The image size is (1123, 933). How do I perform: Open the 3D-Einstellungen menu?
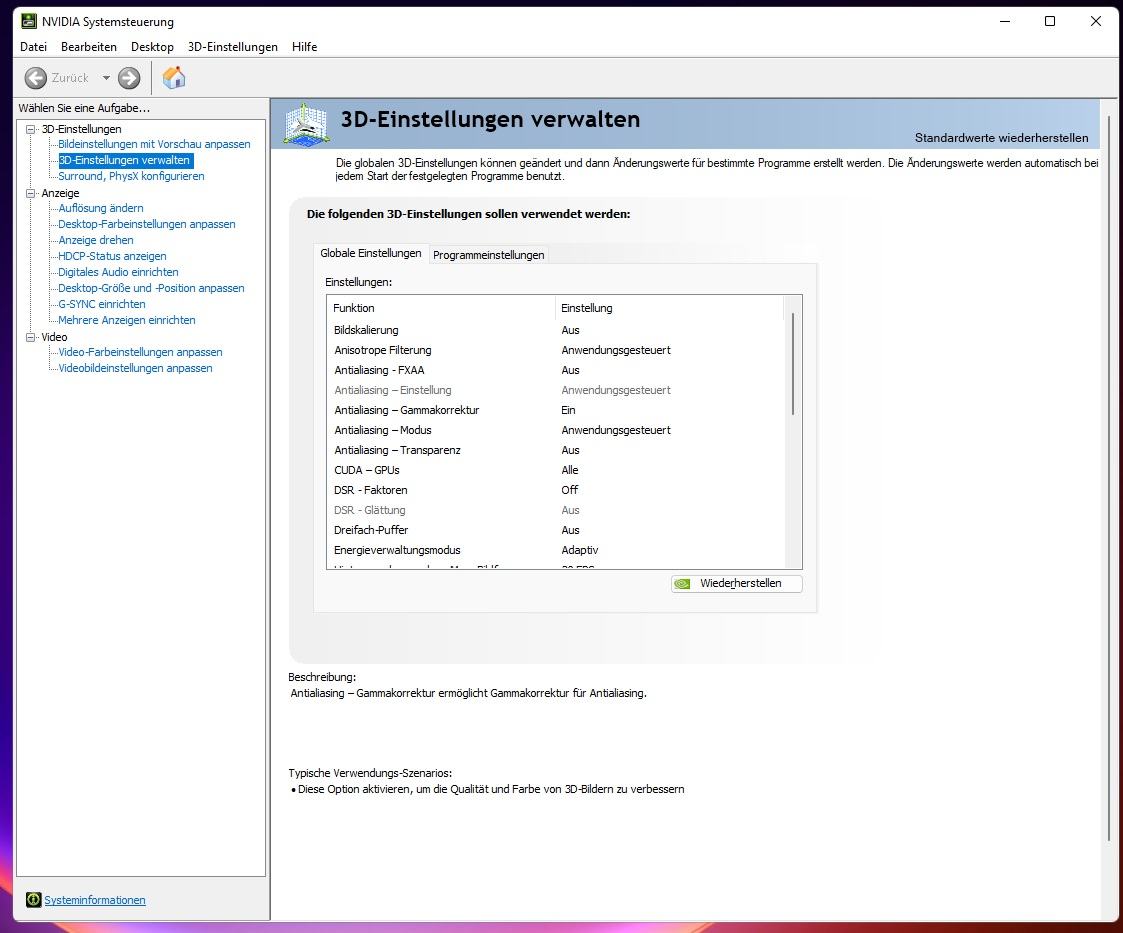coord(233,47)
